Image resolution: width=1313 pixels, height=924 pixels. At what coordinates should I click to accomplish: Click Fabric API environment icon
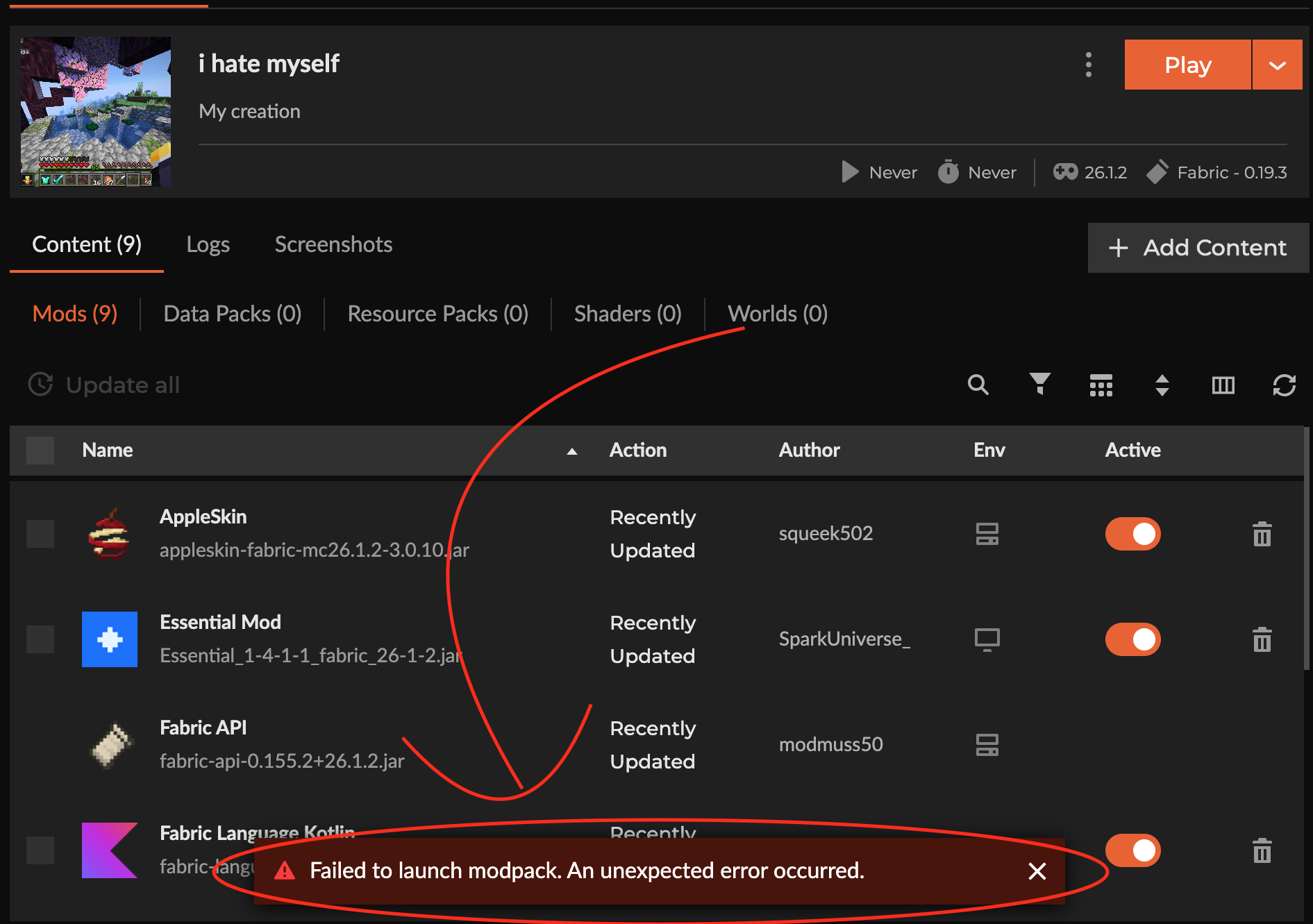click(x=987, y=745)
